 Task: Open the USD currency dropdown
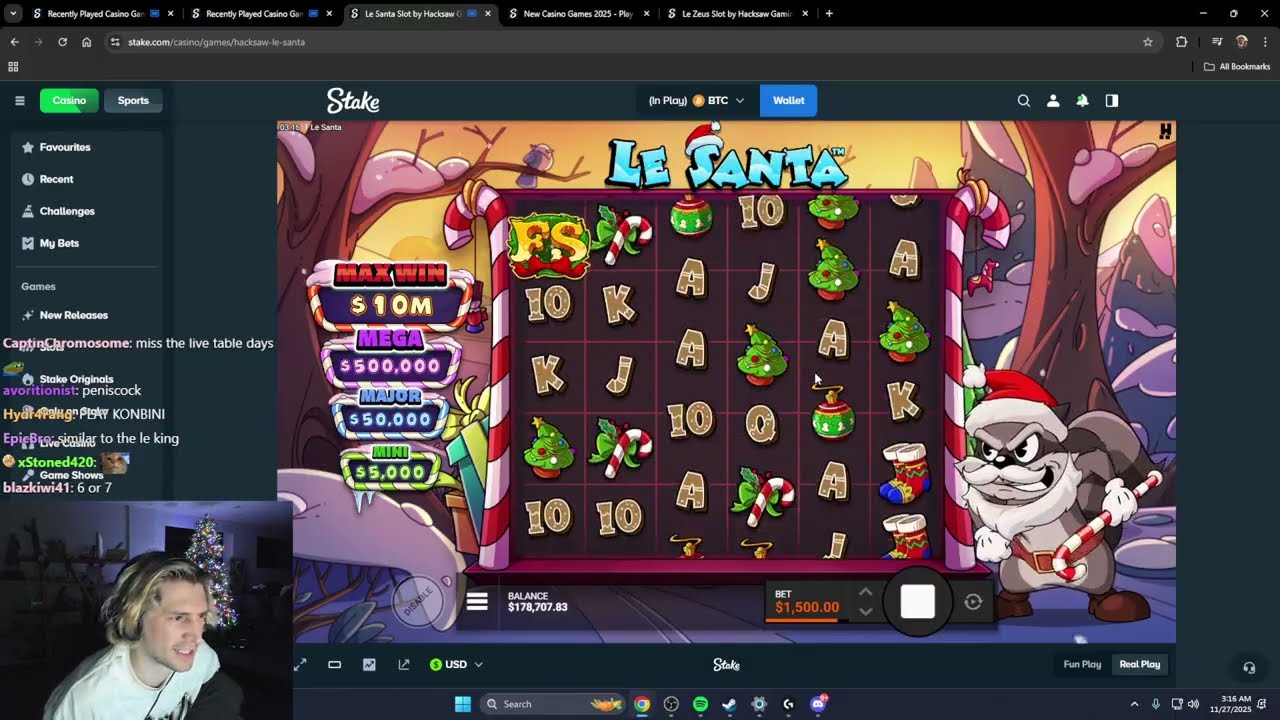tap(456, 664)
